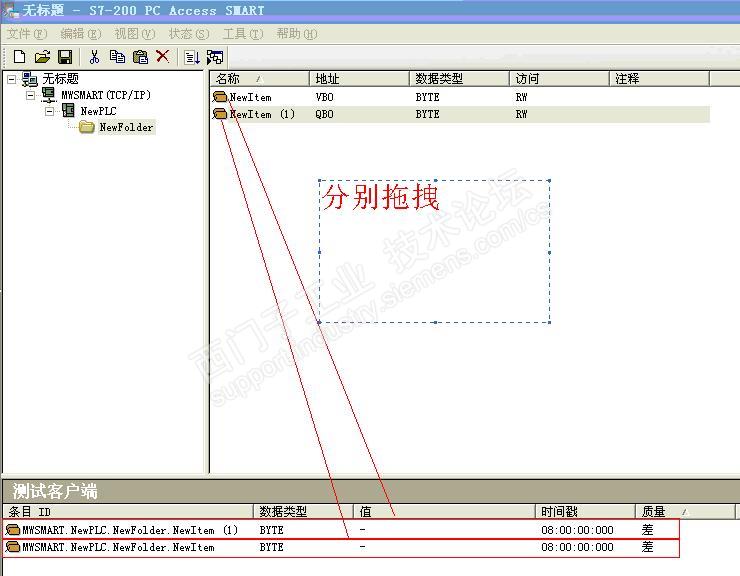Click the NewFolder folder icon in tree
This screenshot has height=576, width=740.
[x=86, y=127]
